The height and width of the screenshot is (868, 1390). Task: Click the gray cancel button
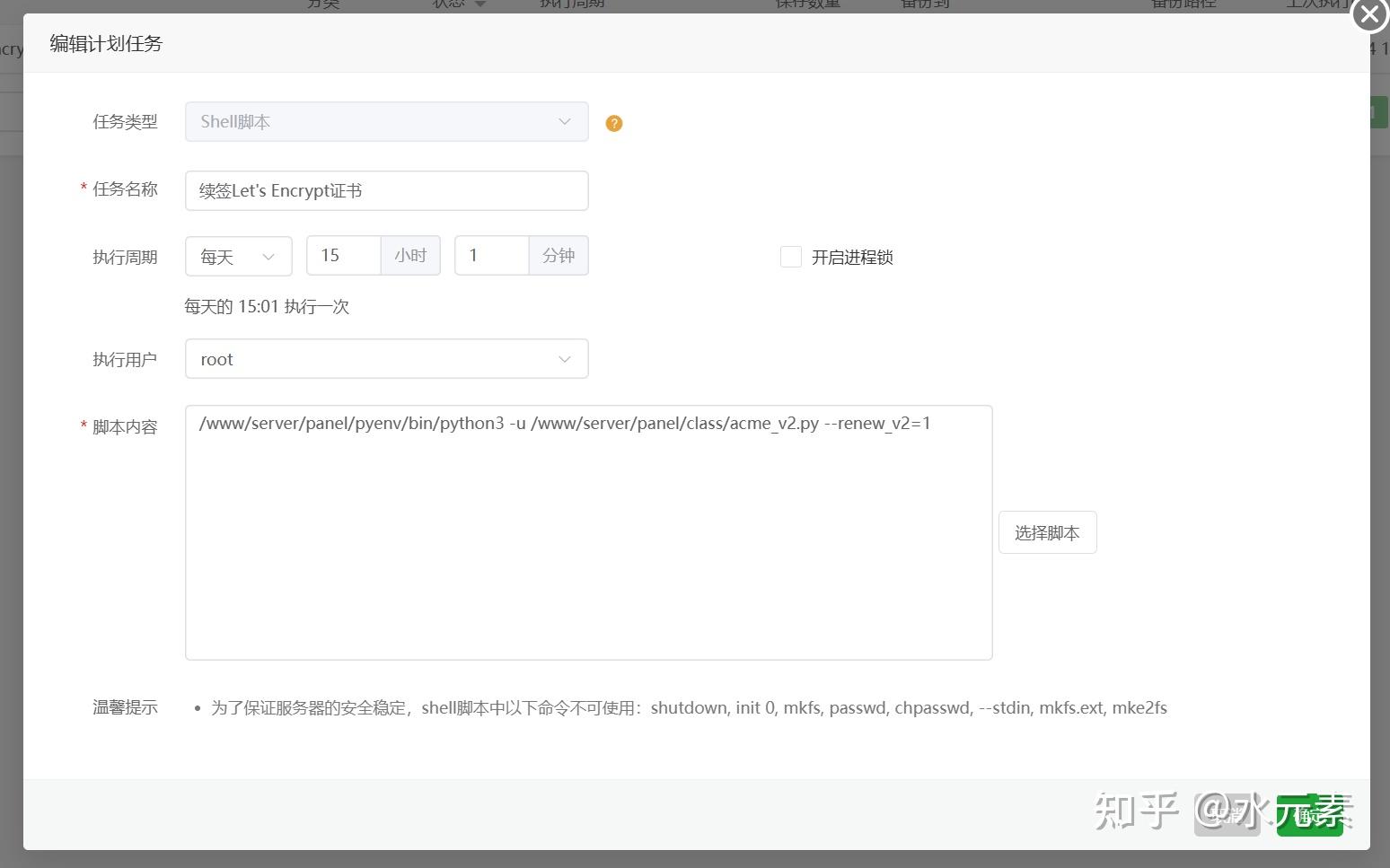(x=1227, y=815)
